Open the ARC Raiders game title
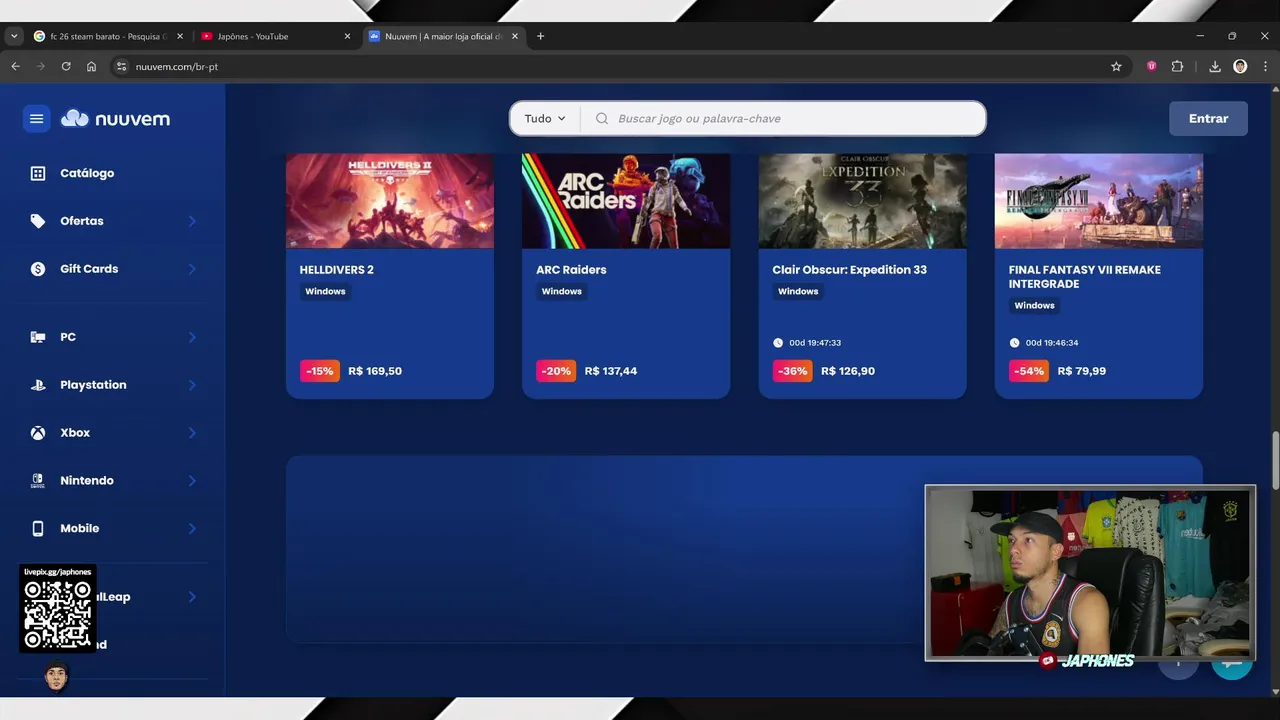This screenshot has height=720, width=1280. (571, 270)
